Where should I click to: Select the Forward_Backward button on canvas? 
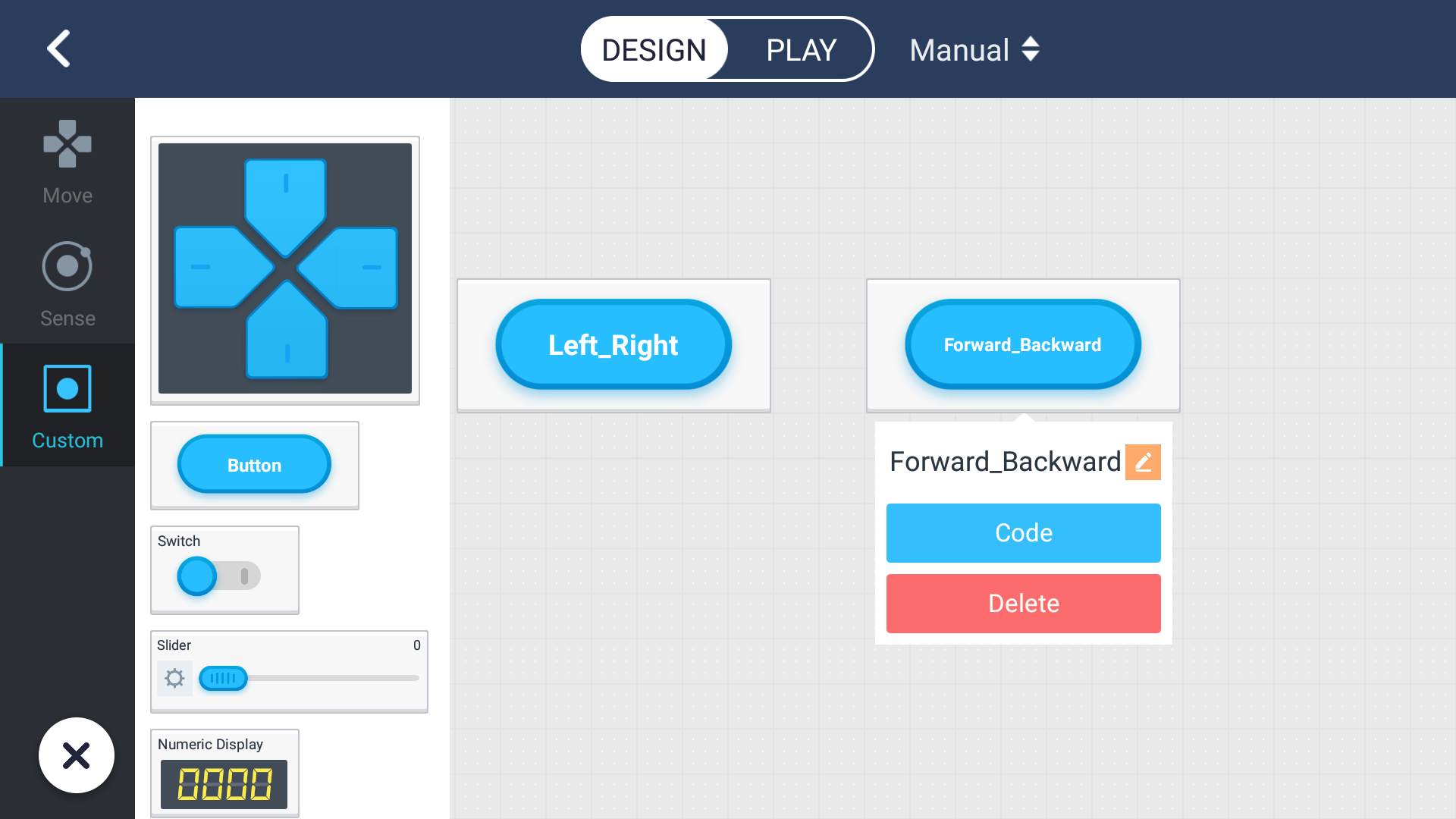[1023, 345]
